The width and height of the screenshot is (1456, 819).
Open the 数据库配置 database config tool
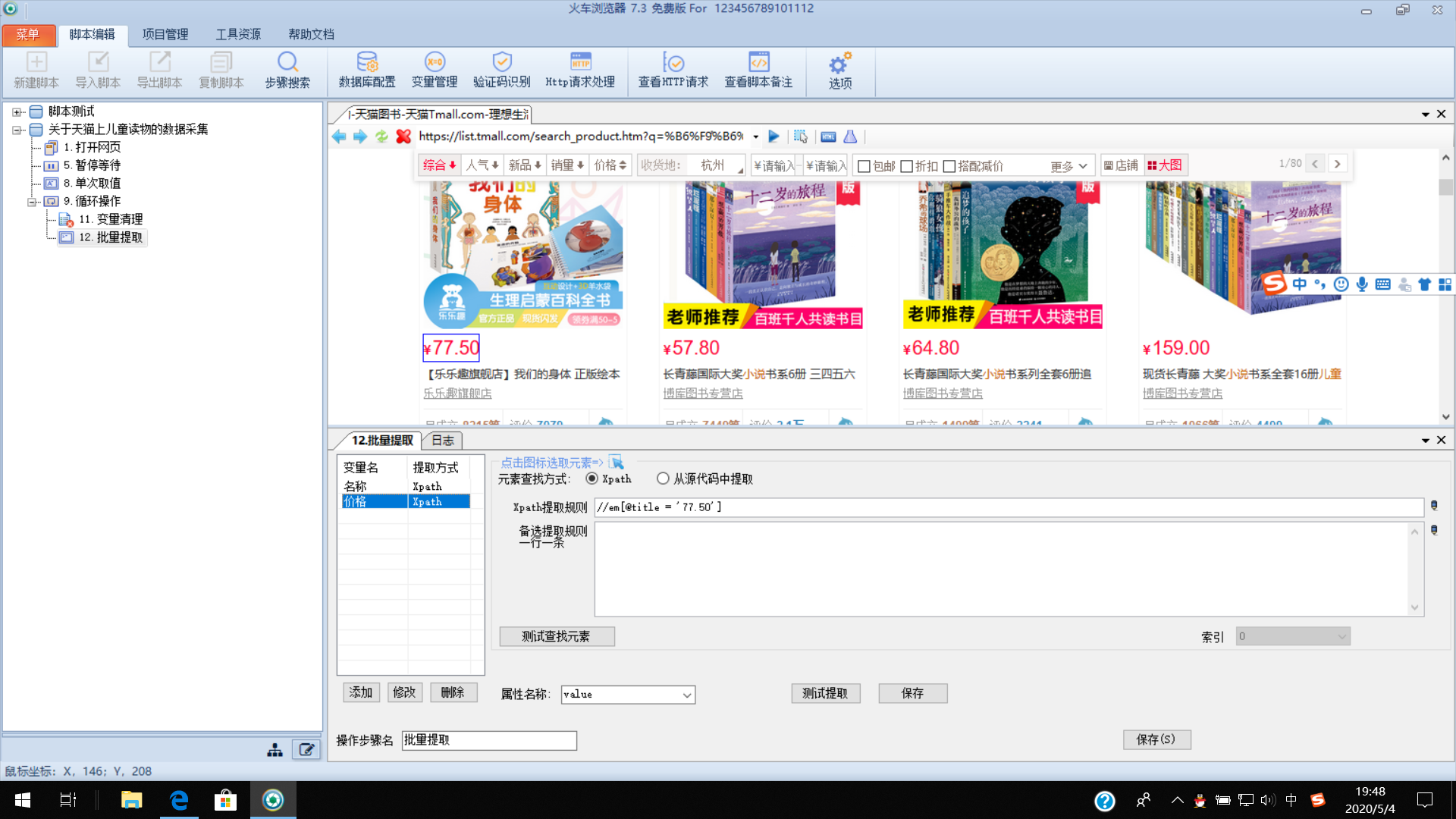pos(367,70)
